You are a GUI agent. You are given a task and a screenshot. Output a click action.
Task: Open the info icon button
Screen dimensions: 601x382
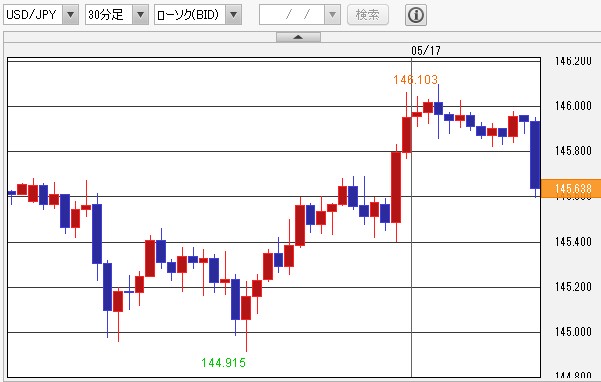click(416, 15)
